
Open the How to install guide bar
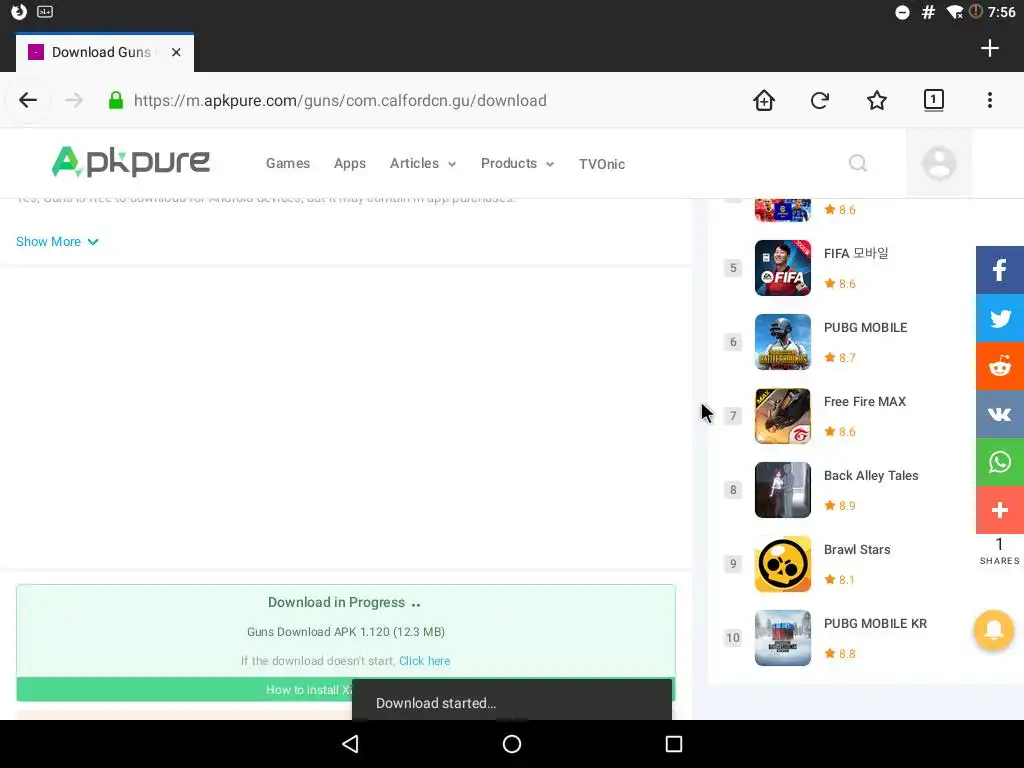pyautogui.click(x=346, y=690)
